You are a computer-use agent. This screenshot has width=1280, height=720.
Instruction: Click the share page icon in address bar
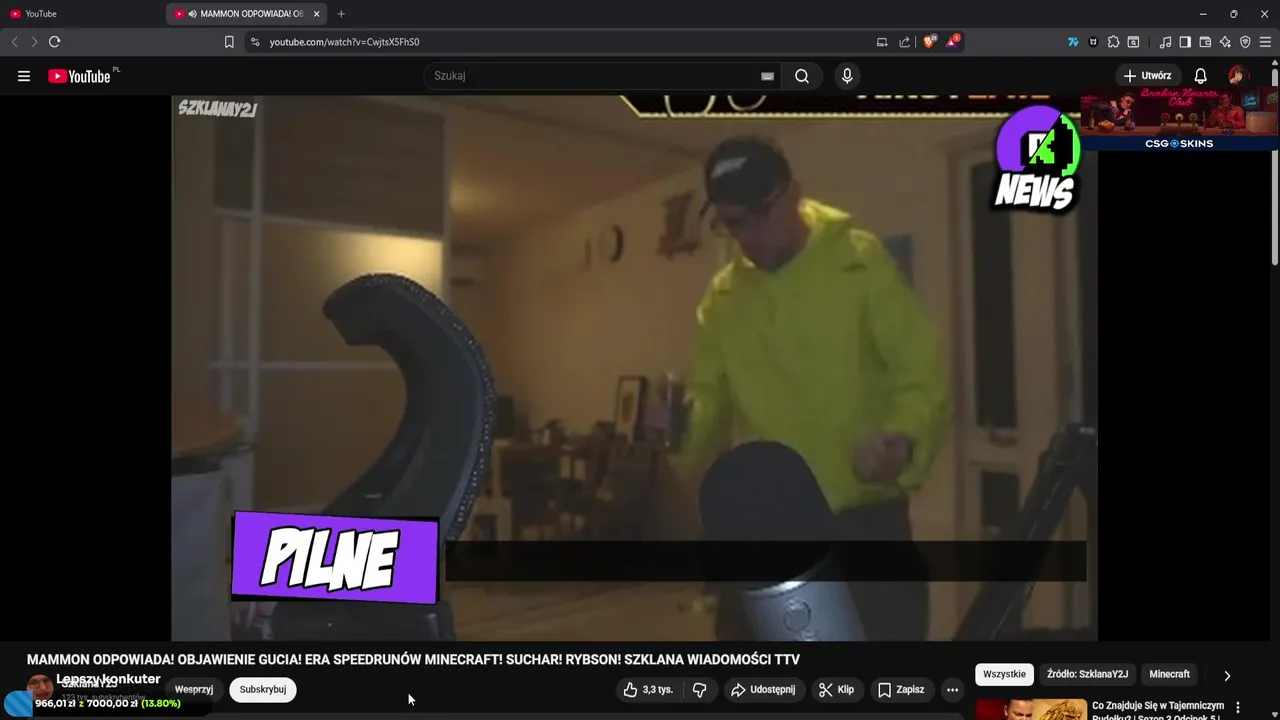tap(905, 42)
